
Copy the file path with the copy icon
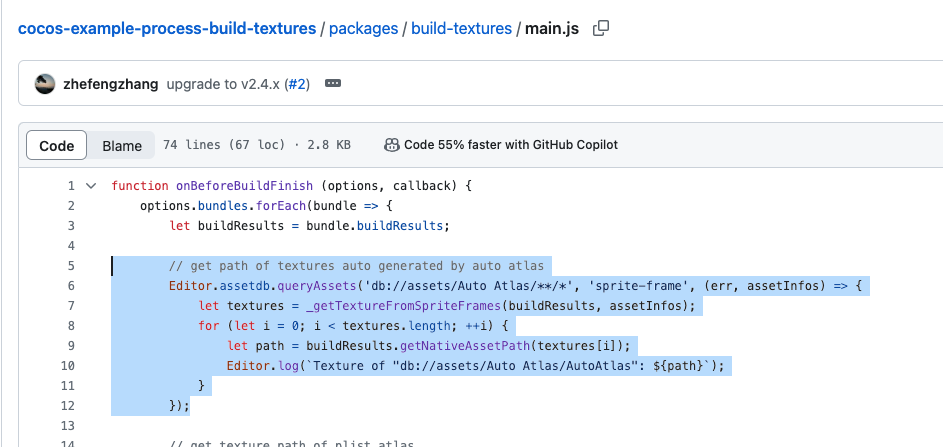click(x=601, y=29)
